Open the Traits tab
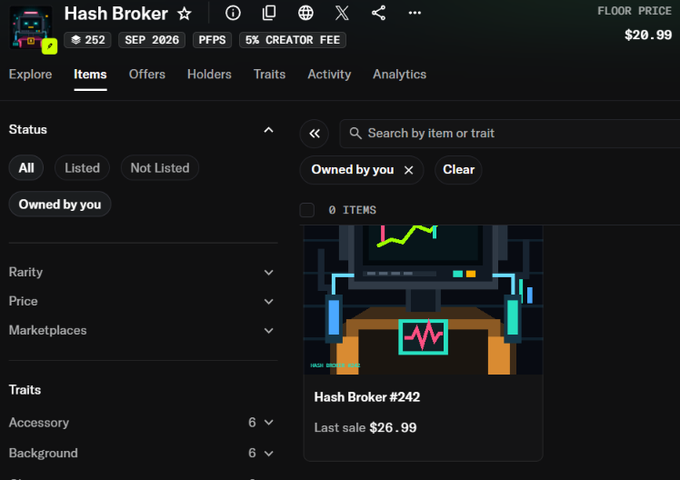Viewport: 680px width, 480px height. click(269, 74)
